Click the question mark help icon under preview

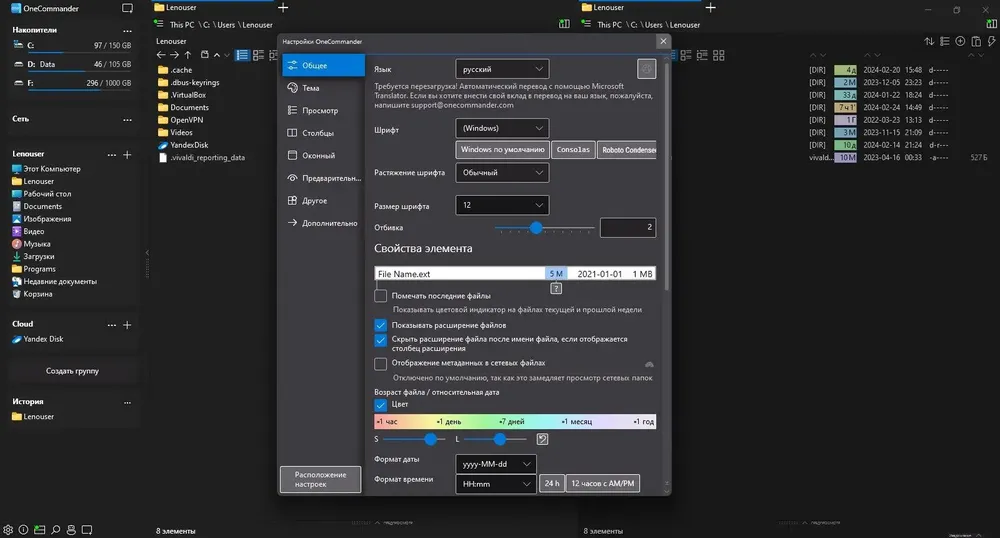pyautogui.click(x=556, y=289)
